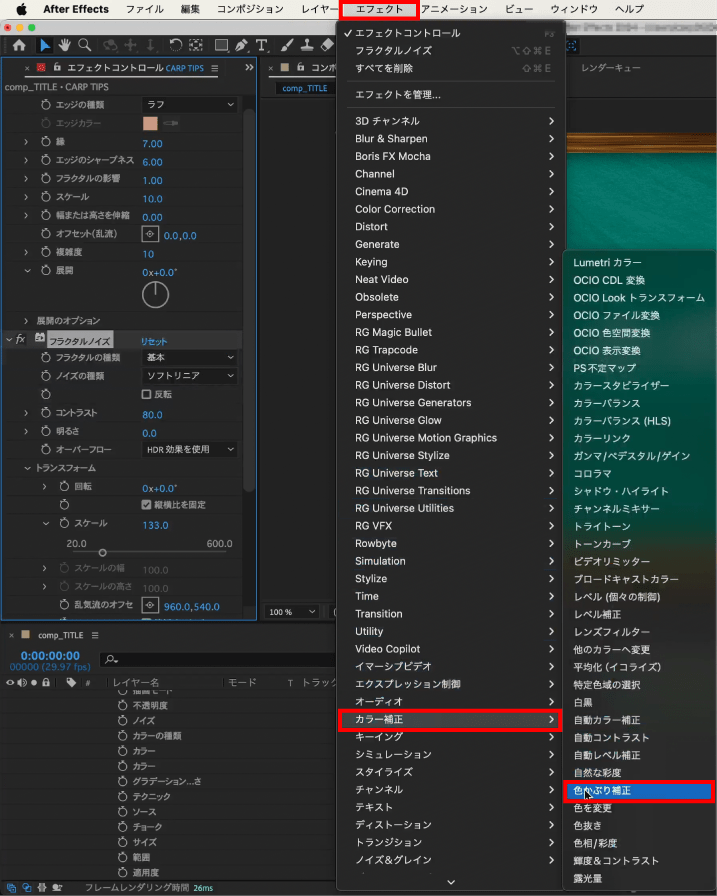Select the Type text tool
717x896 pixels.
pos(262,46)
